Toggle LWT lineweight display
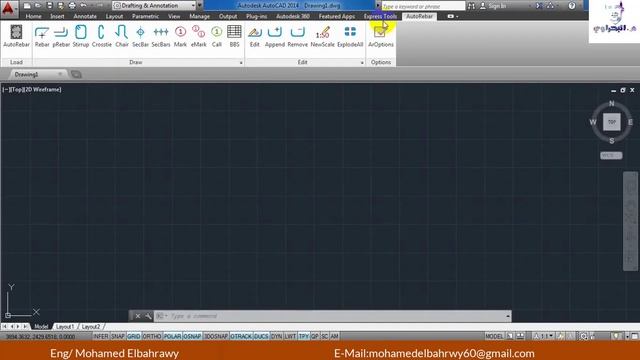The height and width of the screenshot is (360, 640). click(290, 336)
